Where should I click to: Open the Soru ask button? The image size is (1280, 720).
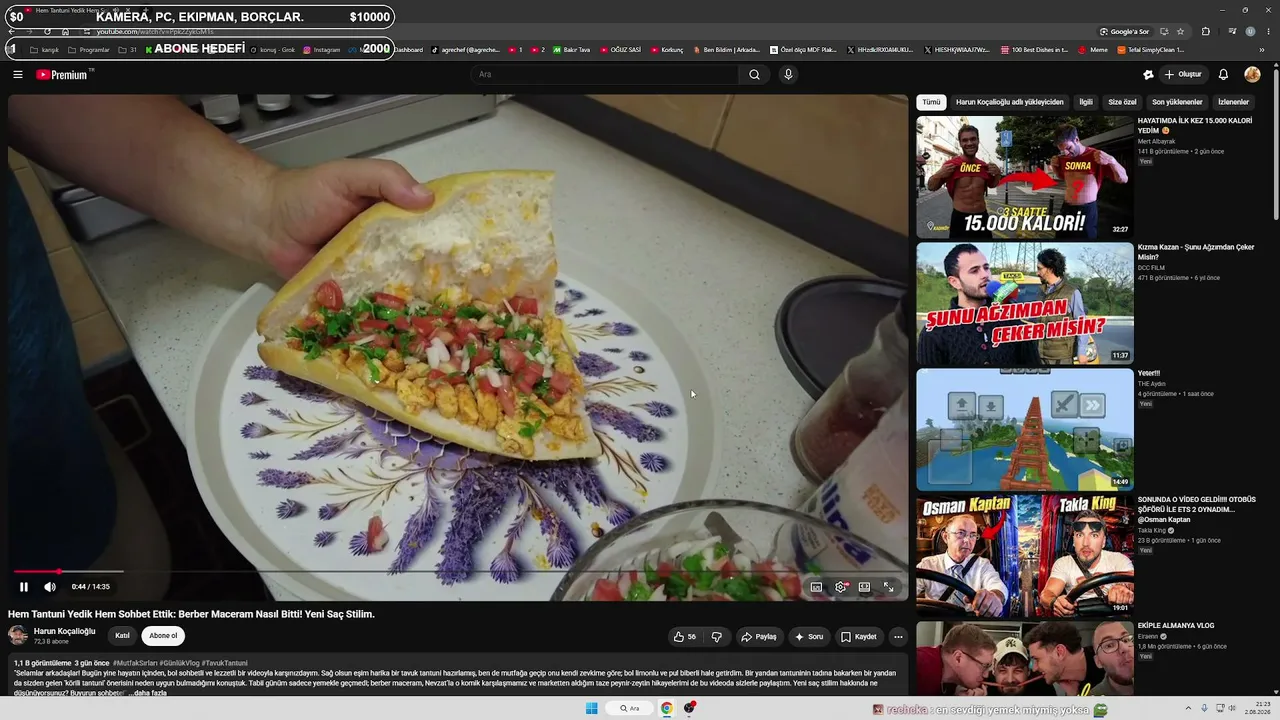[x=809, y=636]
